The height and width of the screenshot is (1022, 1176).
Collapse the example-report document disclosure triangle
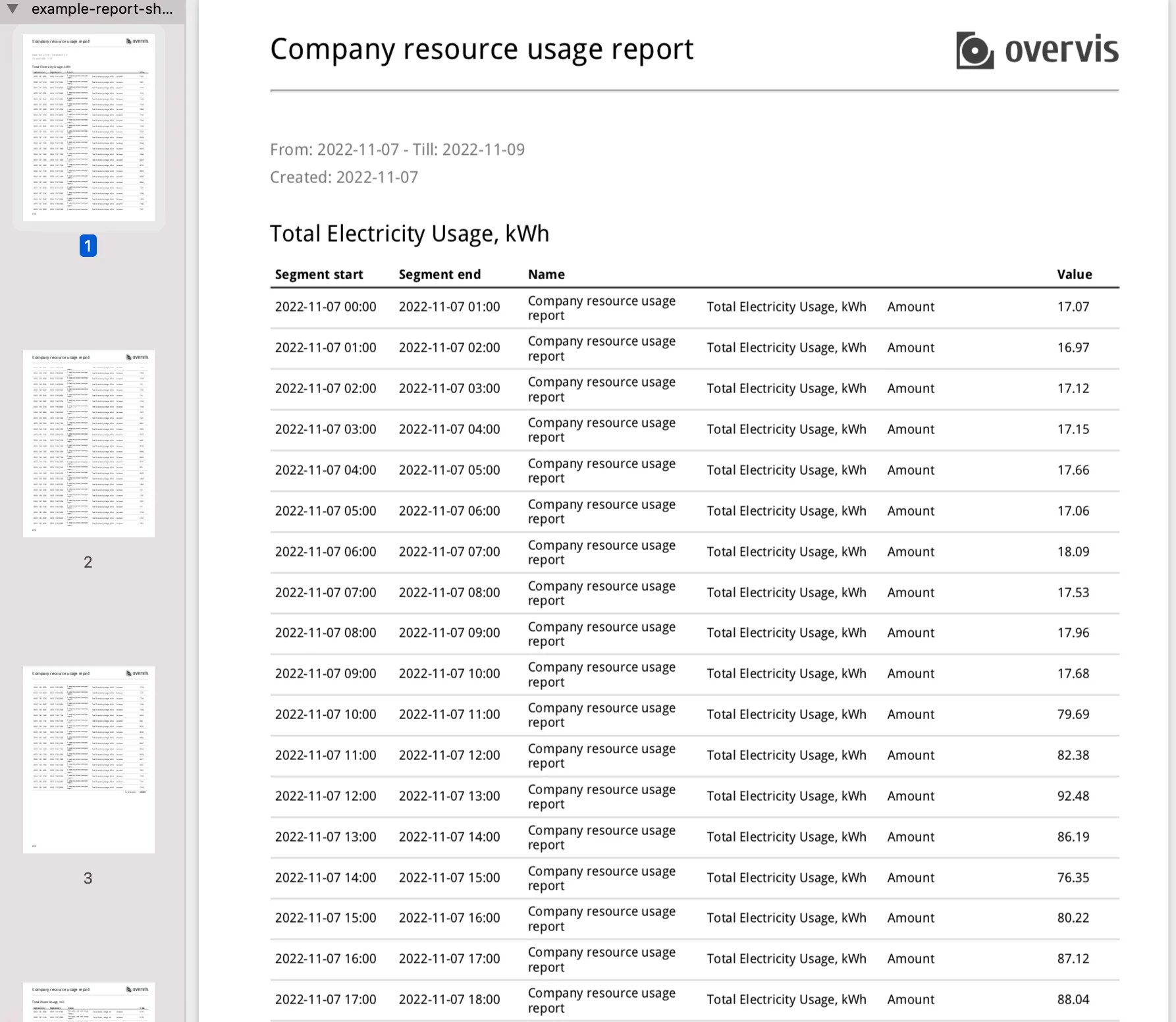click(13, 9)
